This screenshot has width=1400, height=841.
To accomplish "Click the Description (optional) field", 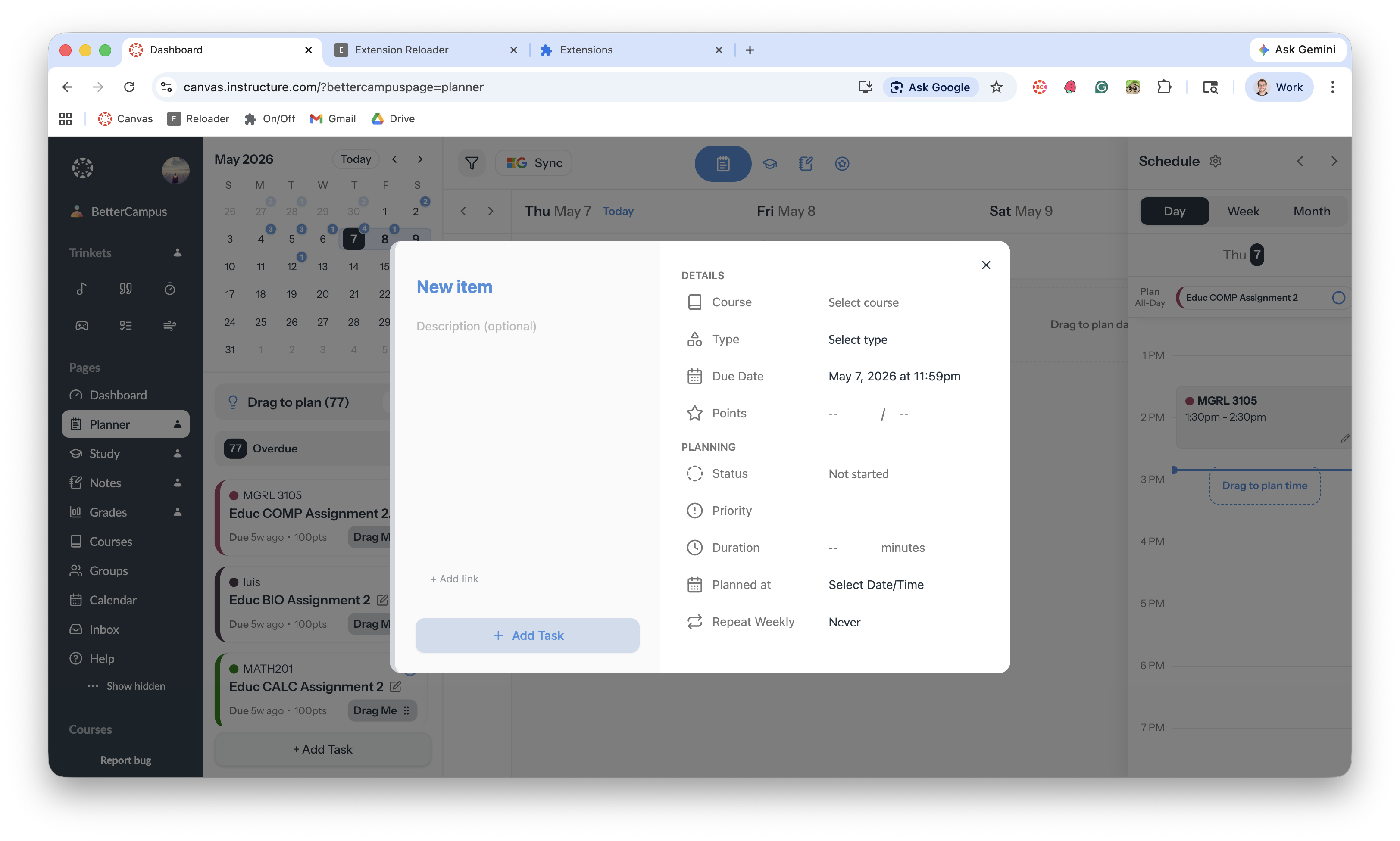I will [x=527, y=327].
